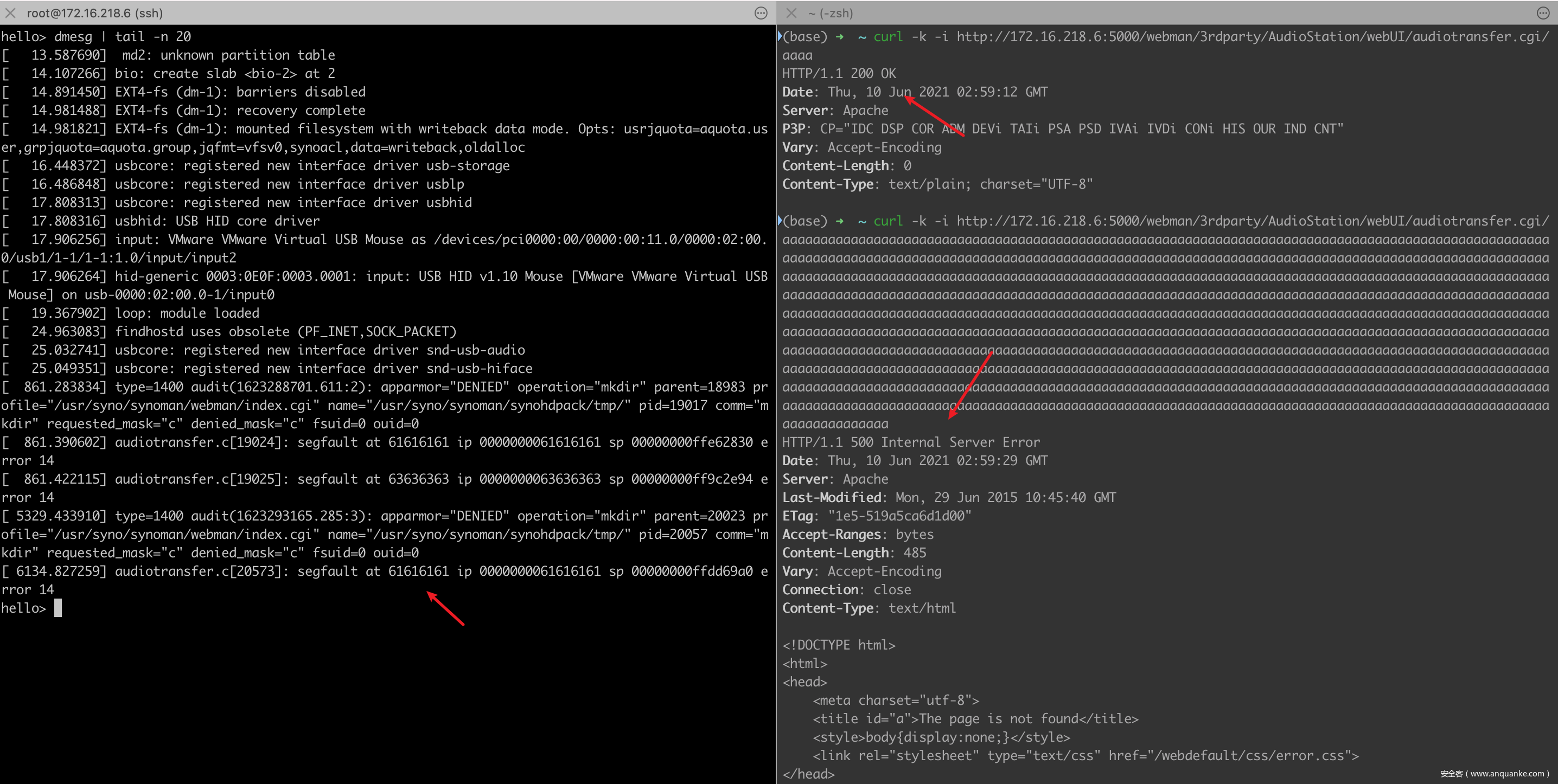Open the right zsh pane options menu
The width and height of the screenshot is (1558, 784).
[x=1543, y=12]
